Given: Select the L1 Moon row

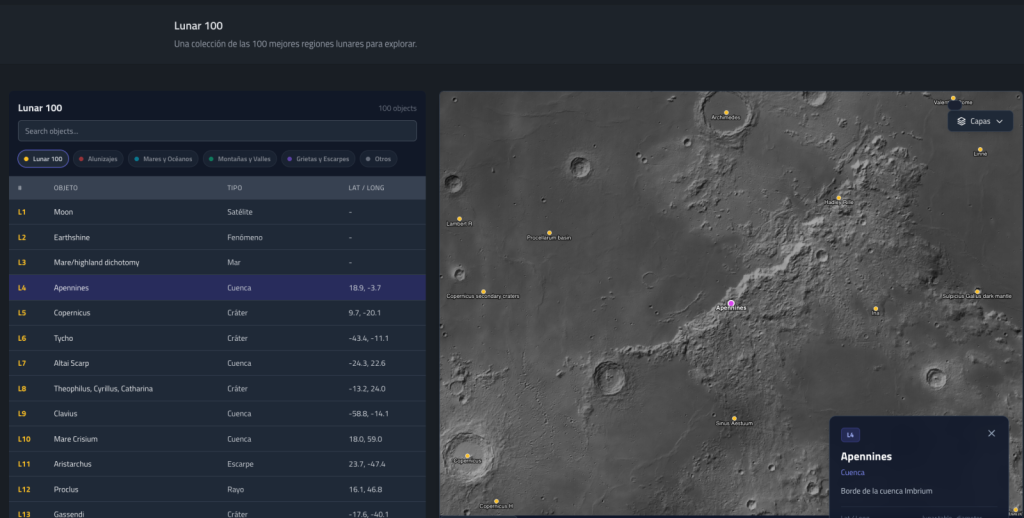Looking at the screenshot, I should pyautogui.click(x=217, y=212).
